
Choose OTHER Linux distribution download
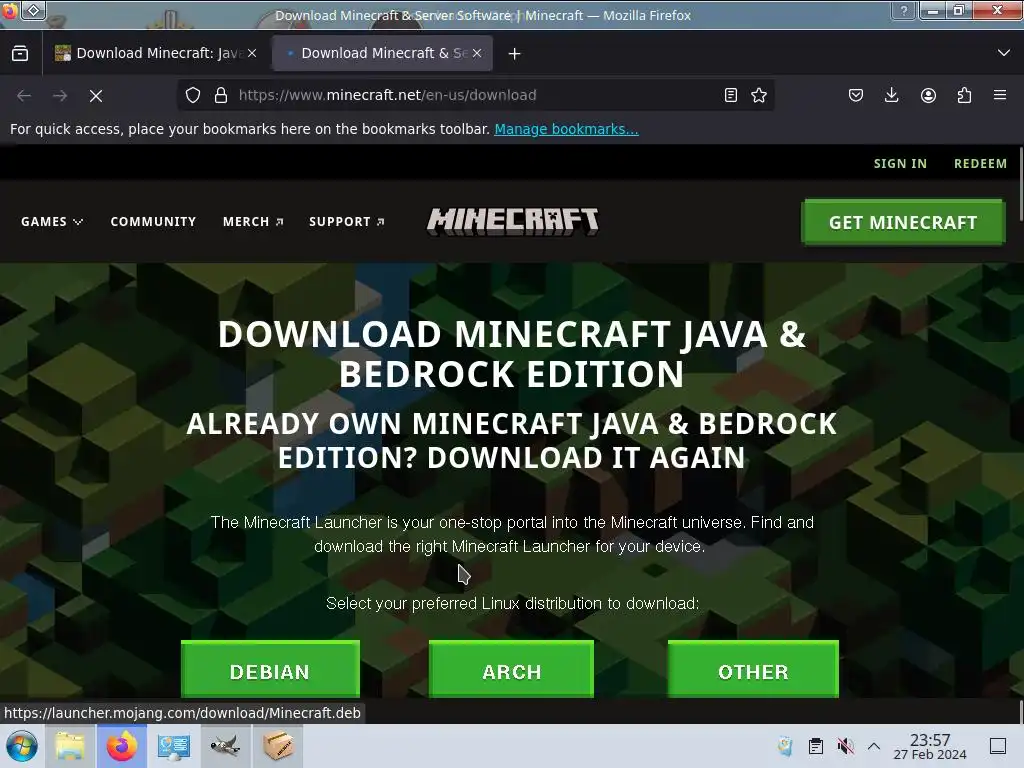coord(753,669)
